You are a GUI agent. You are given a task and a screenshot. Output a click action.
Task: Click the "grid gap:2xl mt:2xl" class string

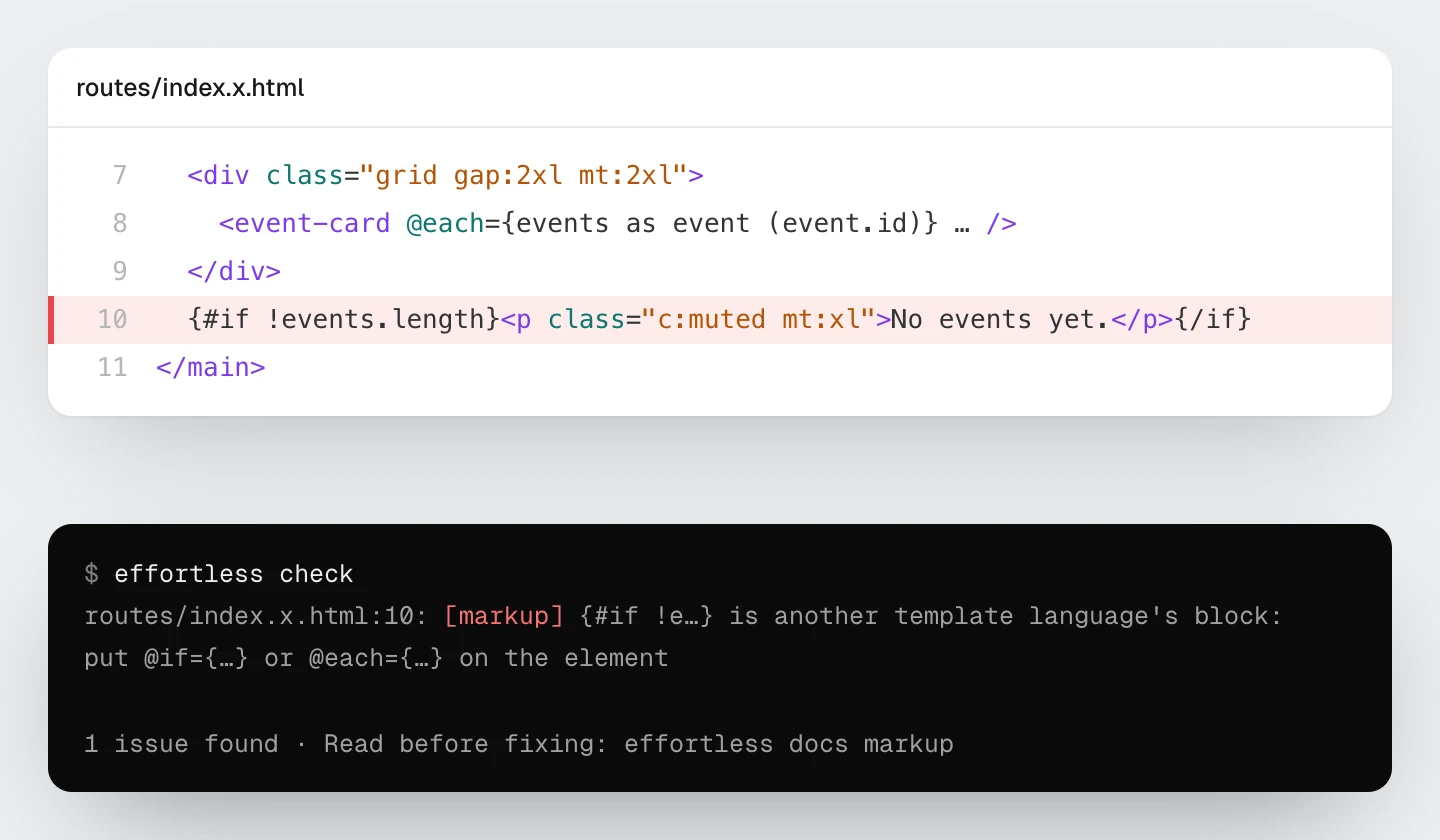[524, 176]
